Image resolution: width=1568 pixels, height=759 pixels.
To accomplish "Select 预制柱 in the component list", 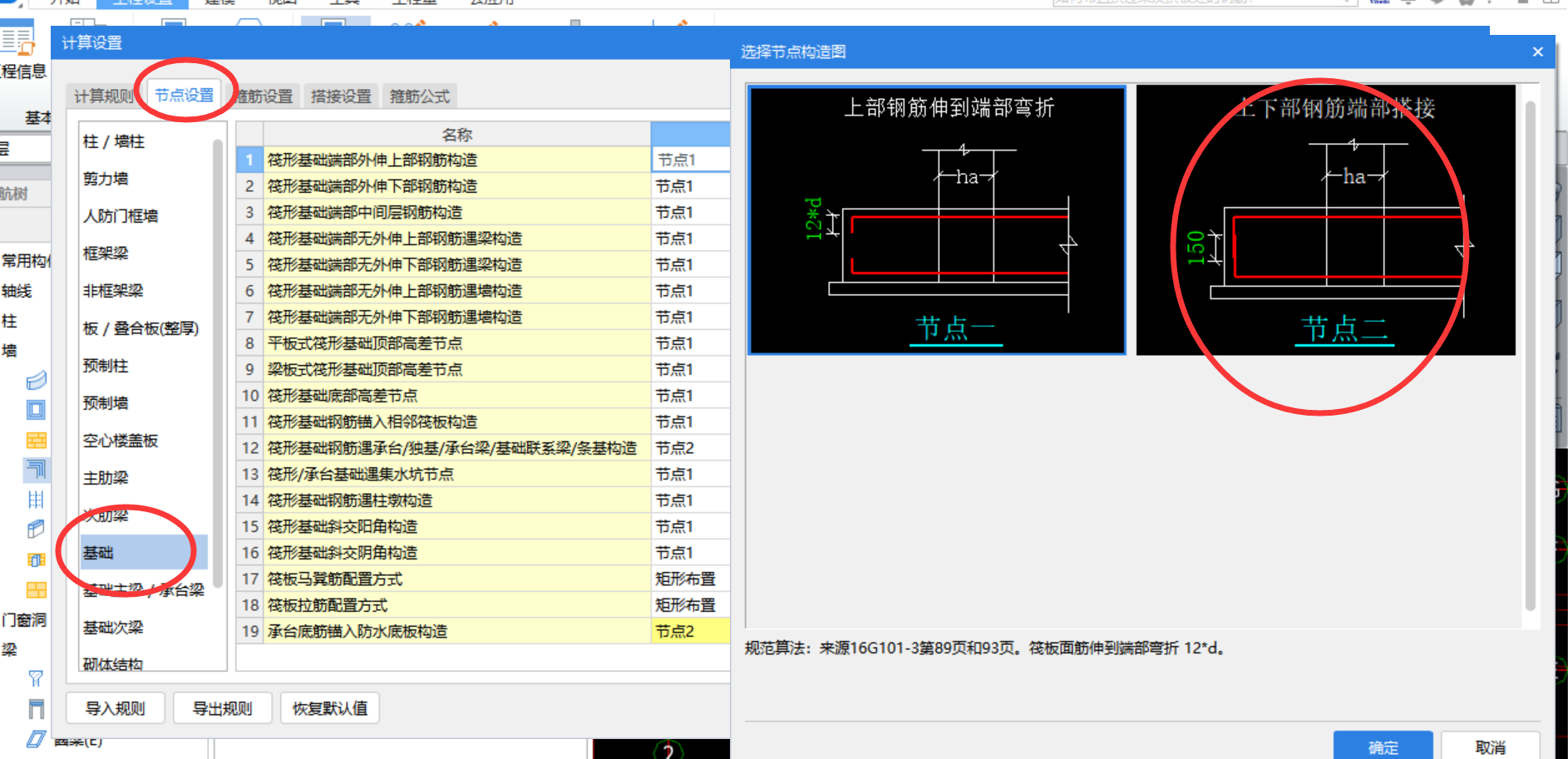I will [x=106, y=366].
